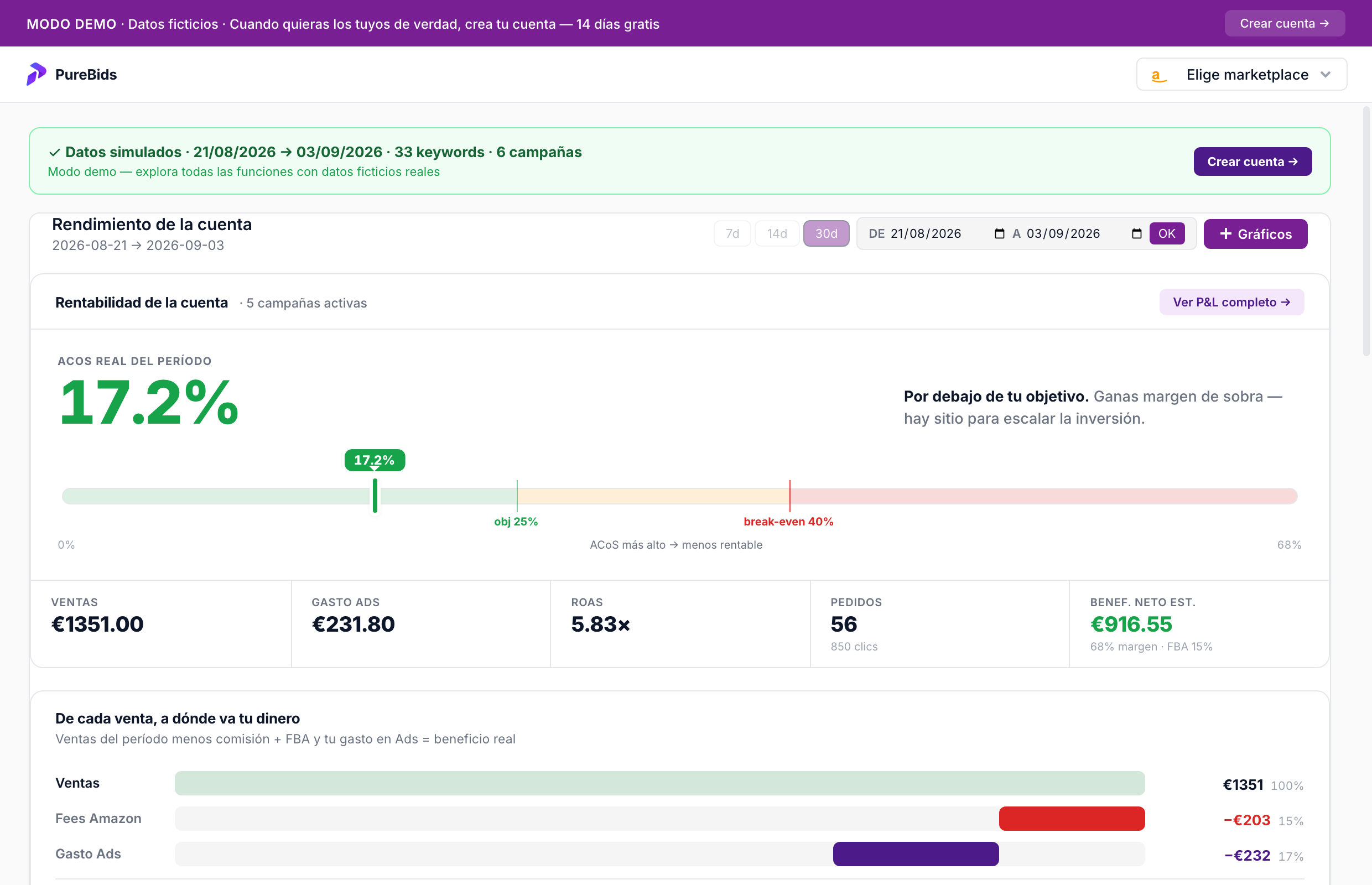Click the 'Por debajo de tu objetivo.' message
Screen dimensions: 1372x885
click(996, 397)
